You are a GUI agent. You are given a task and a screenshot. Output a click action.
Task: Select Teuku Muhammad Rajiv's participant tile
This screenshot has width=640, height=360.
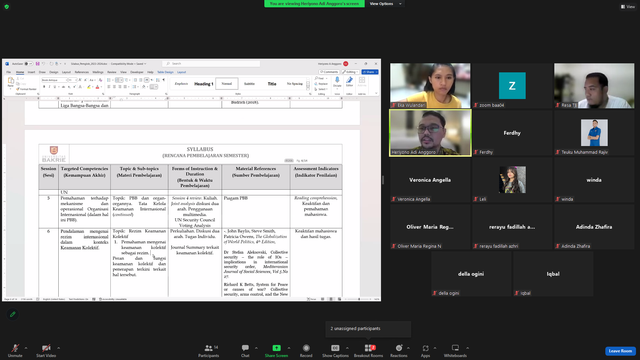(594, 133)
